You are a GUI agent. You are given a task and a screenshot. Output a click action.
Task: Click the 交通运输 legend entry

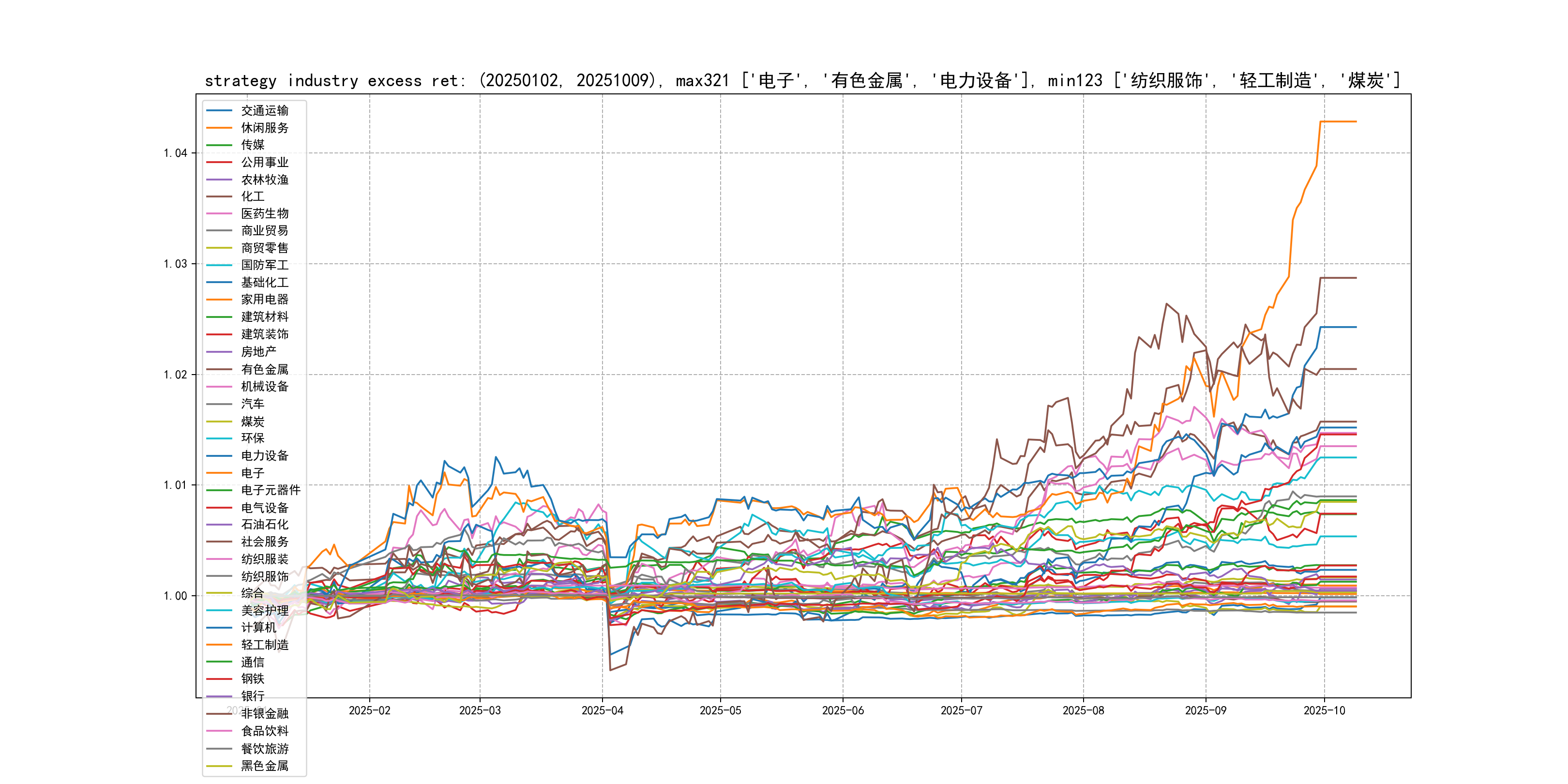(264, 111)
